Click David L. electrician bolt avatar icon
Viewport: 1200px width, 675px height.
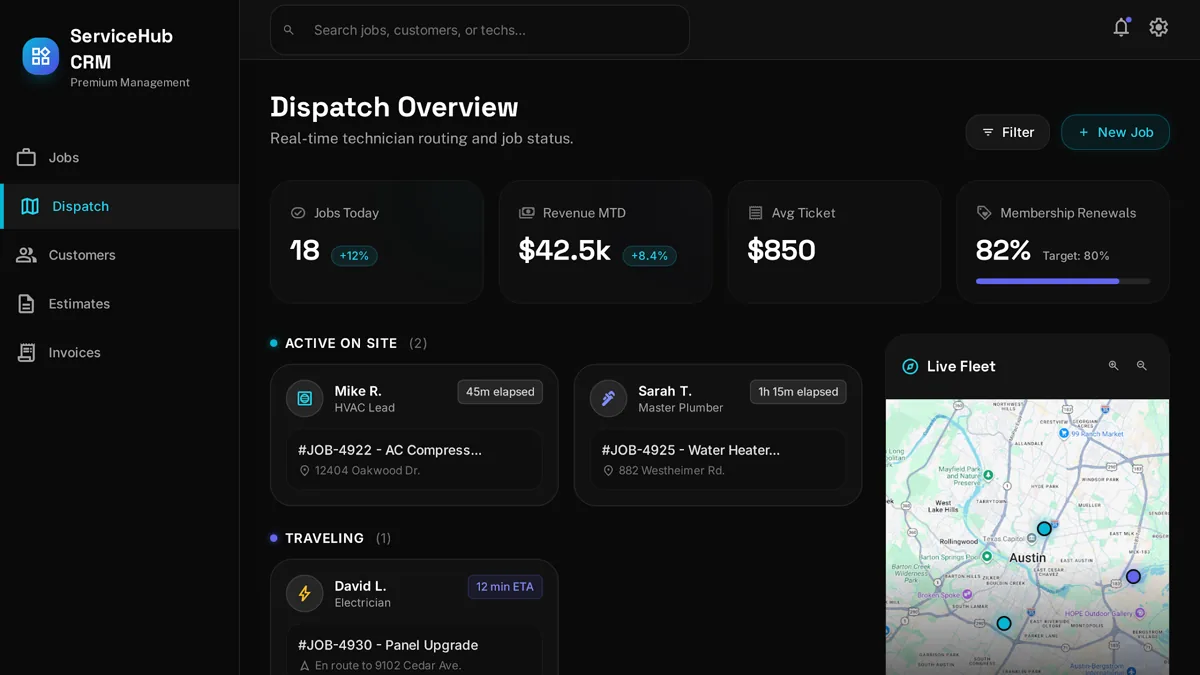[x=305, y=594]
